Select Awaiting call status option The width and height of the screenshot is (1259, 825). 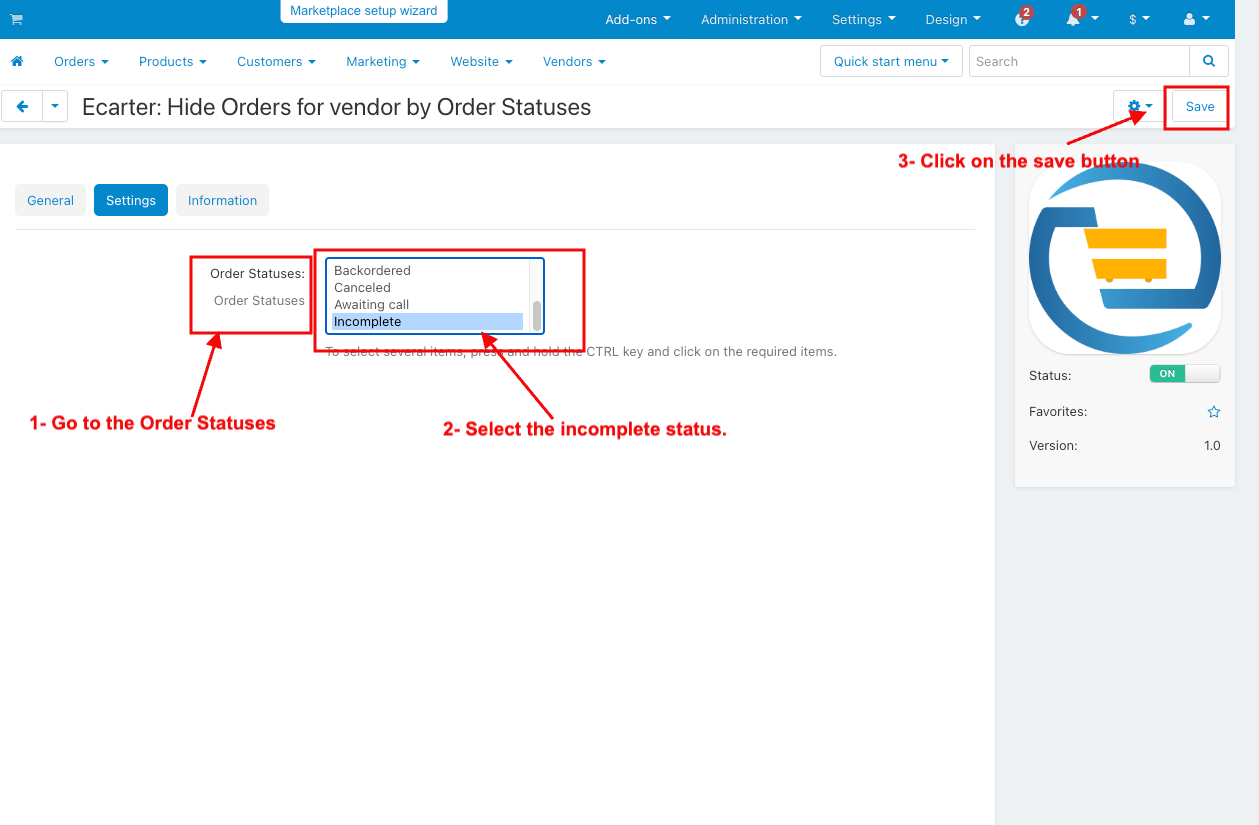tap(427, 305)
